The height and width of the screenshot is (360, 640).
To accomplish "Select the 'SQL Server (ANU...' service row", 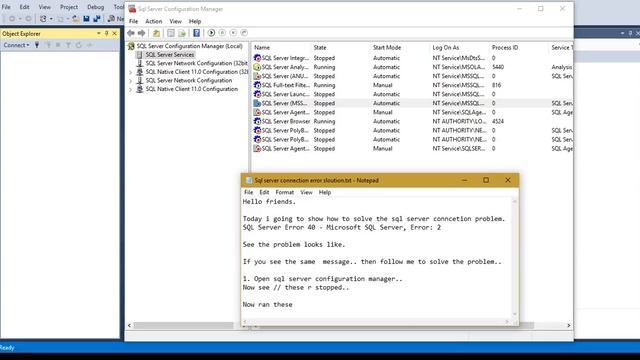I will pos(412,76).
